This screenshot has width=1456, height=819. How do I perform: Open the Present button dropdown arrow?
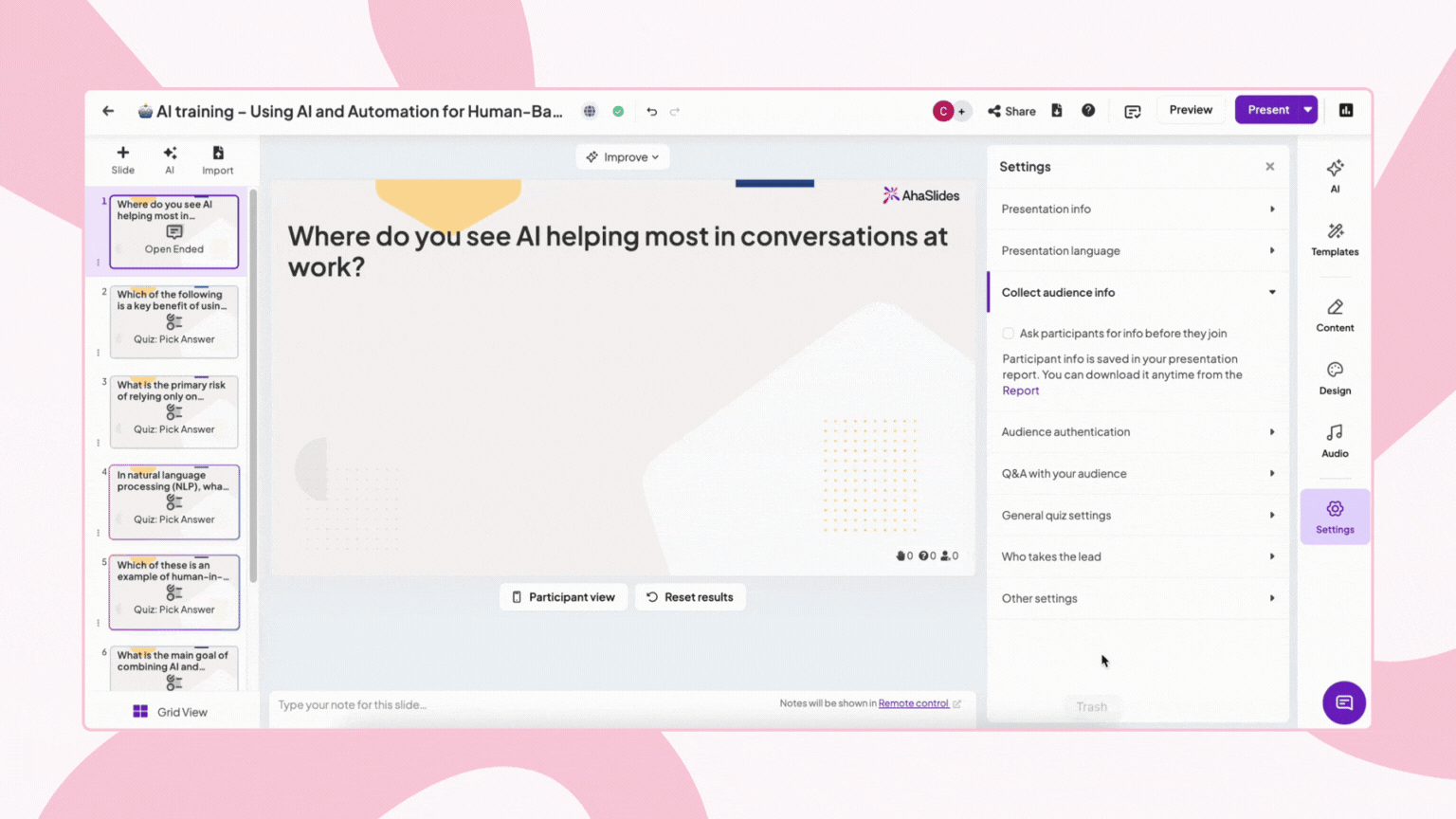point(1308,110)
